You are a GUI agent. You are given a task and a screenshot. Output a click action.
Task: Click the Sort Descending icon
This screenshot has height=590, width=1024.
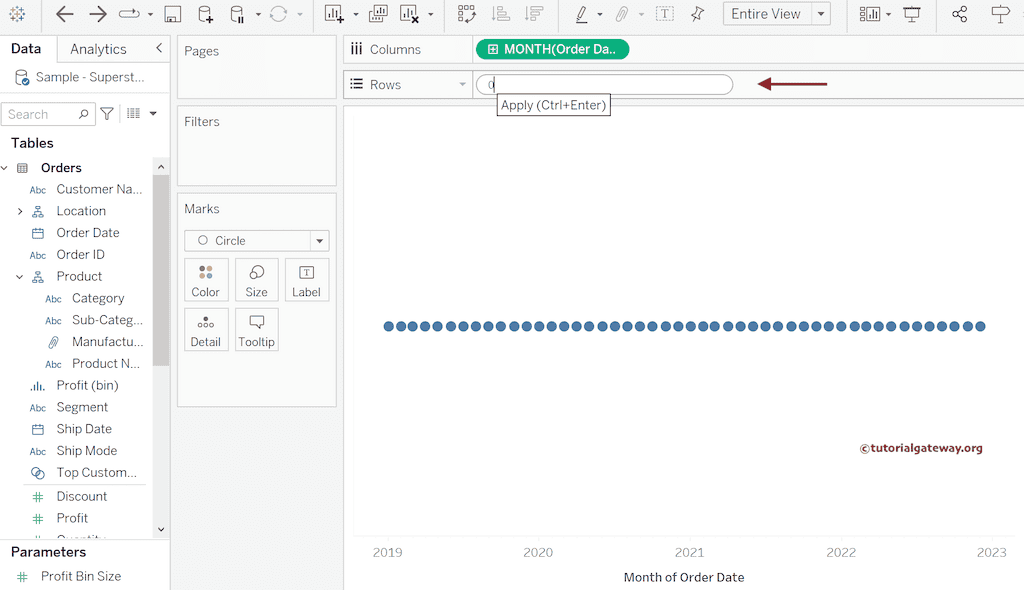coord(534,14)
